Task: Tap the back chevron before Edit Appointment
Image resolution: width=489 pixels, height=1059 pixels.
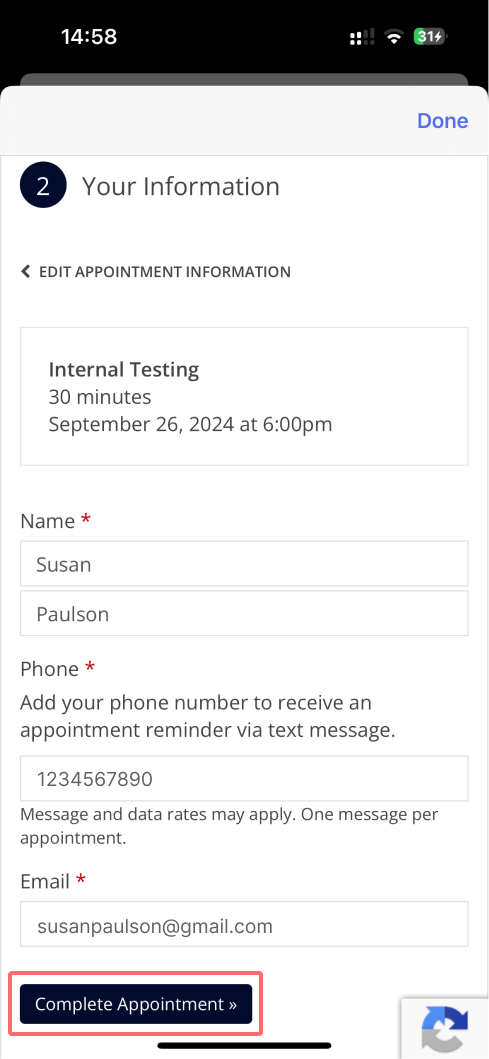Action: [x=26, y=272]
